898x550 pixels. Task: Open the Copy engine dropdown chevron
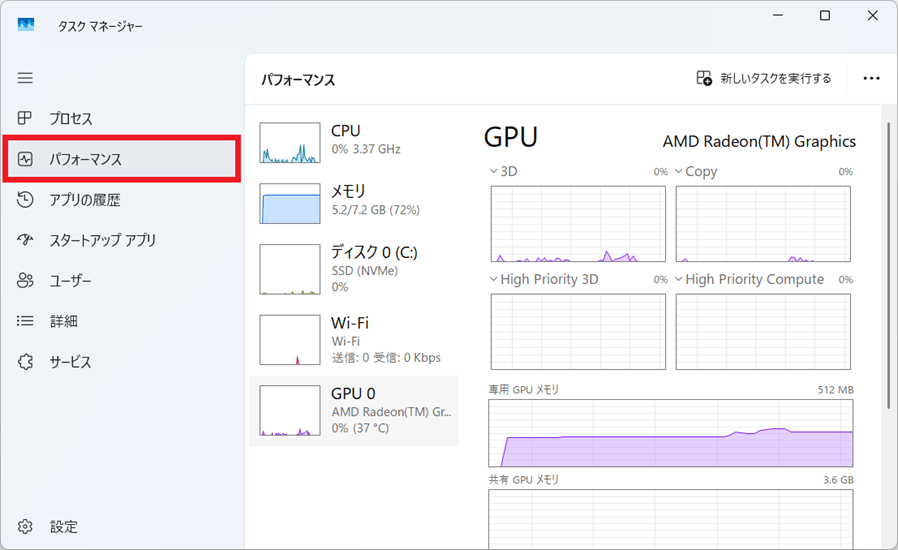(679, 172)
